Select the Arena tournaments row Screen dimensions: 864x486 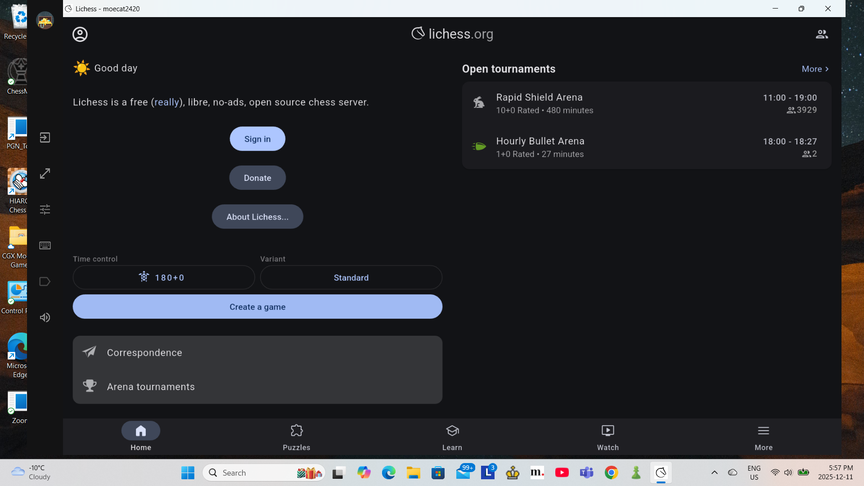click(x=257, y=387)
